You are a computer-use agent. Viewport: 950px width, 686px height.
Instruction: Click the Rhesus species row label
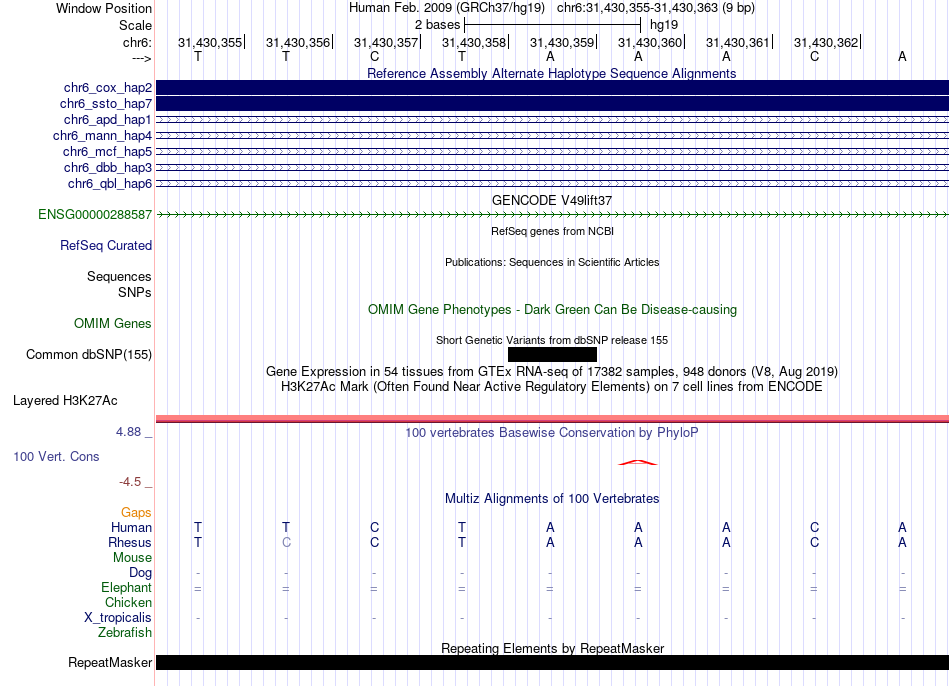pyautogui.click(x=130, y=542)
